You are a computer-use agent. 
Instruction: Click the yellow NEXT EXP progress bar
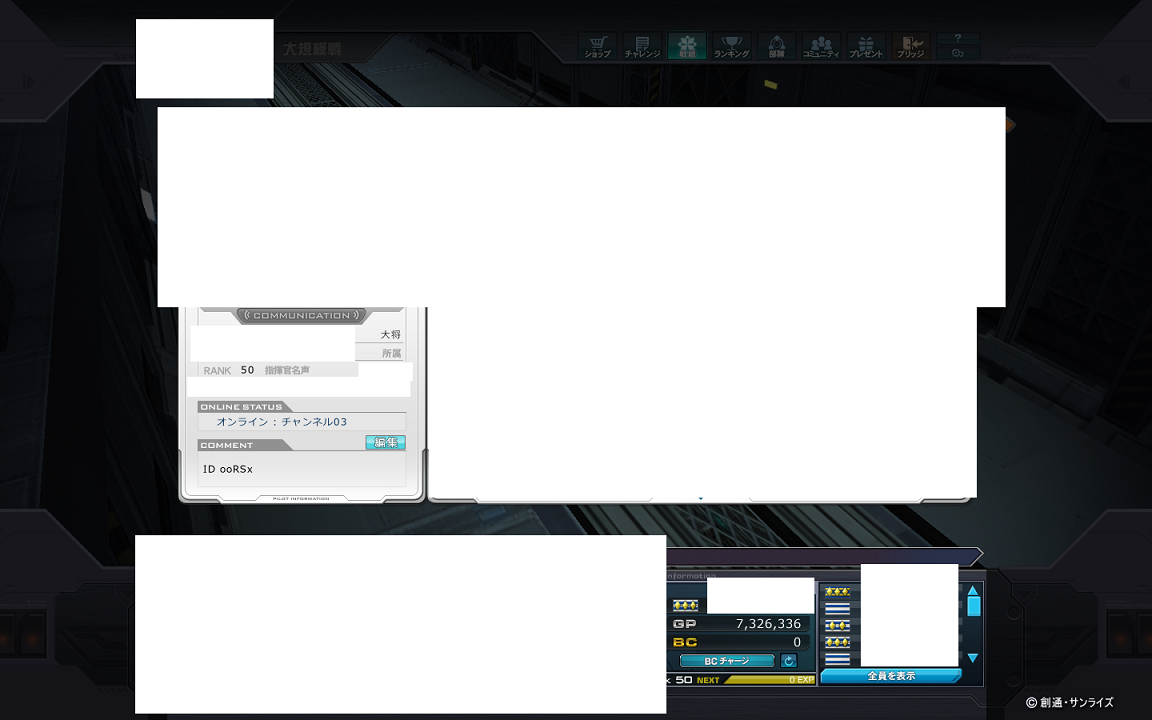770,680
